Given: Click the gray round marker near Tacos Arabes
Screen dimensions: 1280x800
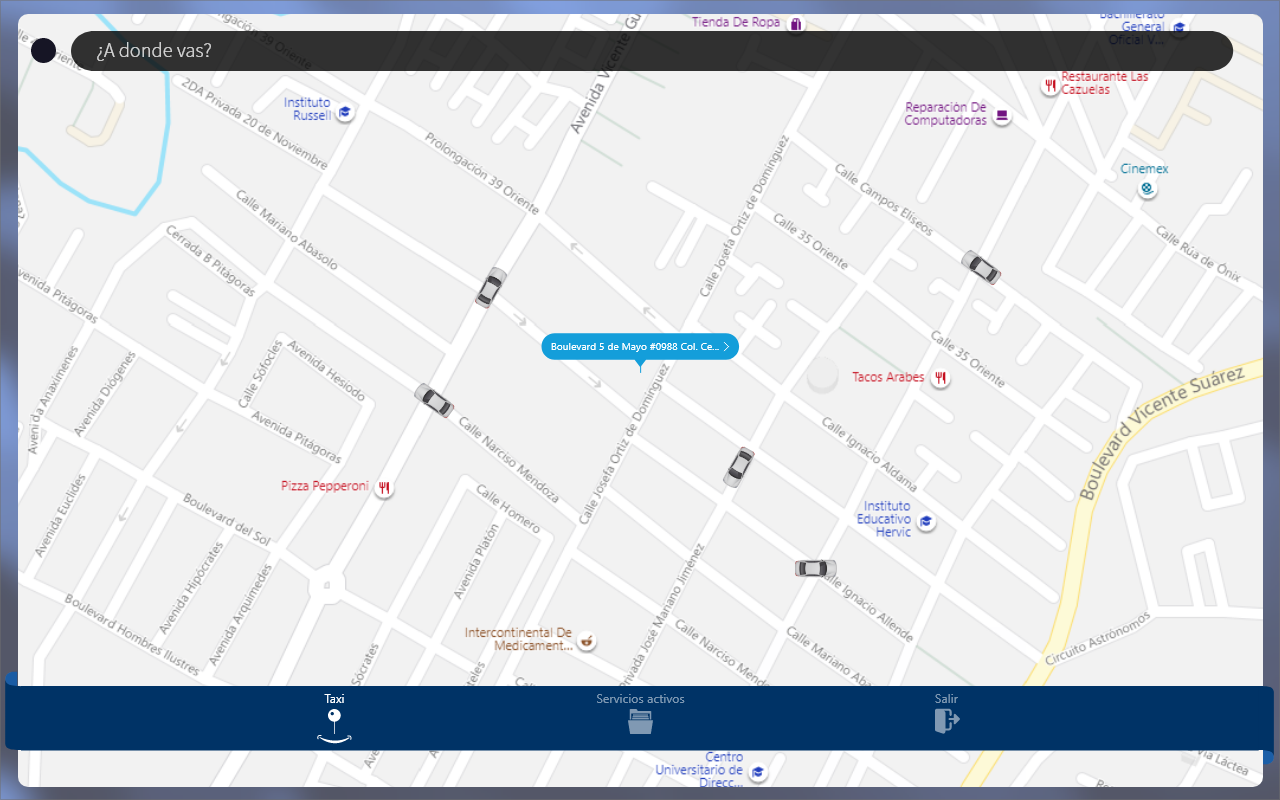Looking at the screenshot, I should coord(822,376).
